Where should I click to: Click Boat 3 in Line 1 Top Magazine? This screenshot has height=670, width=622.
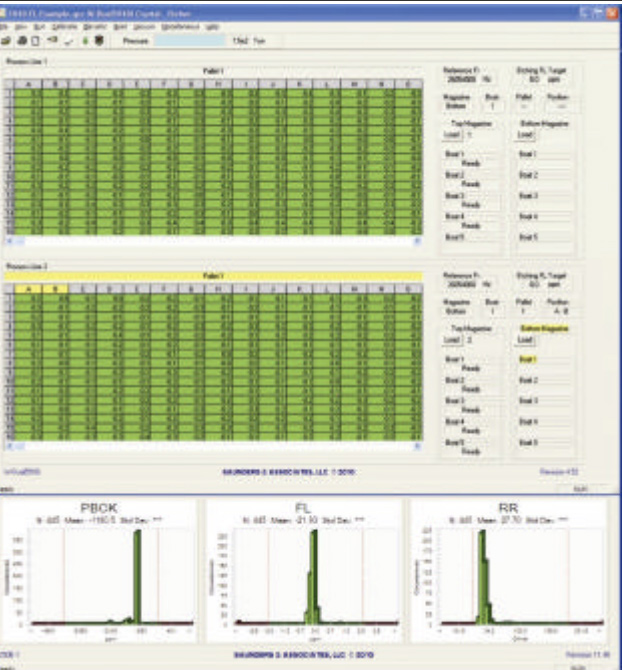coord(455,195)
